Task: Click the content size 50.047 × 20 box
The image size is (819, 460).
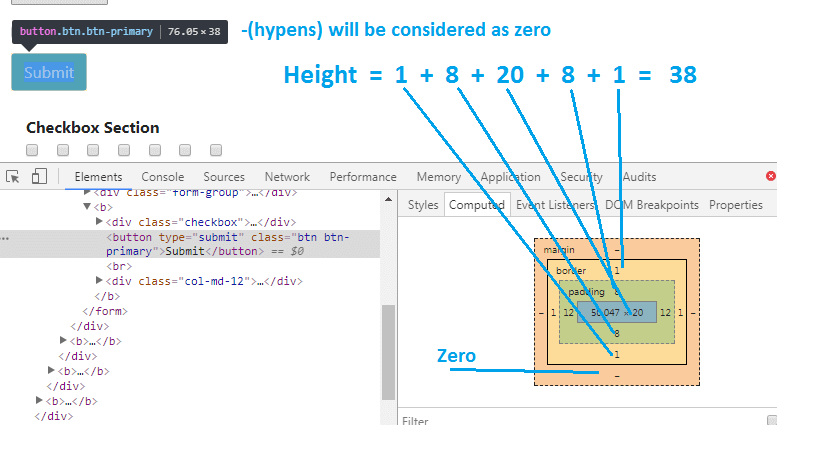Action: pyautogui.click(x=617, y=312)
